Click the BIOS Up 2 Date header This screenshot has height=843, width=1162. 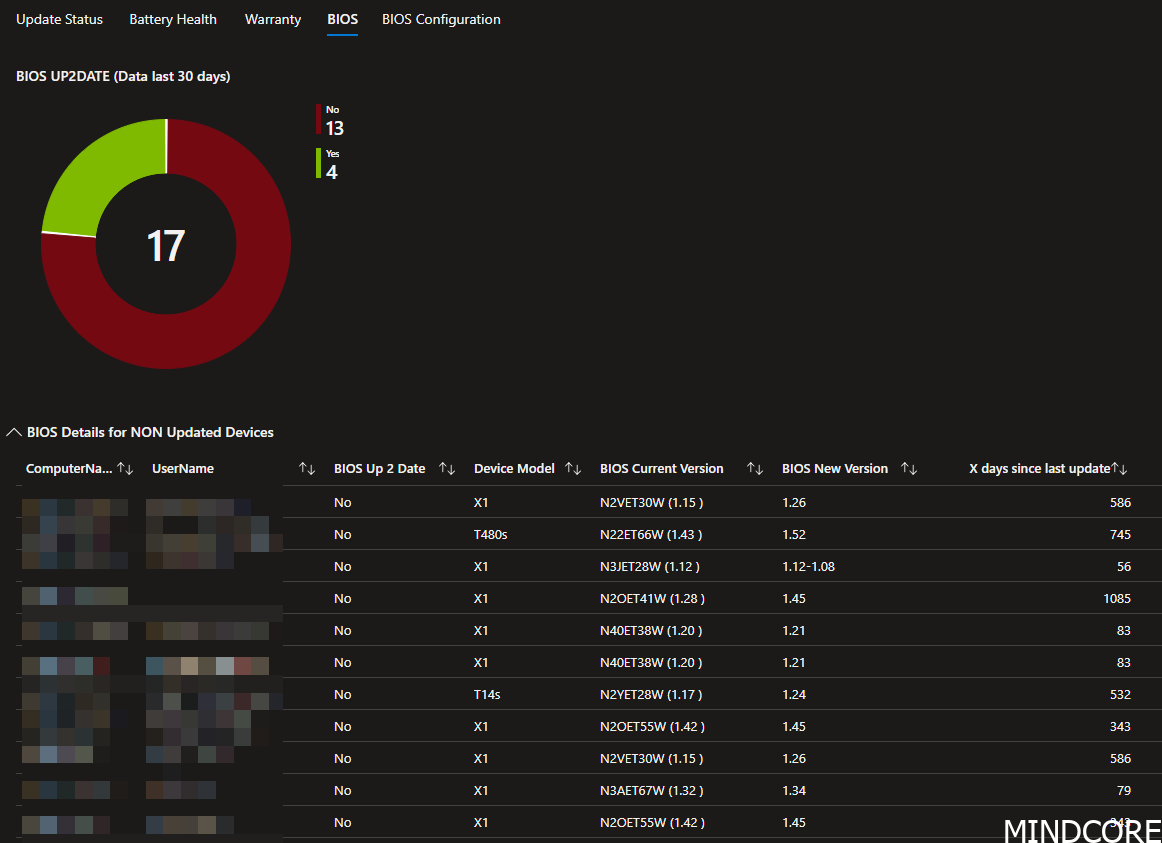379,468
